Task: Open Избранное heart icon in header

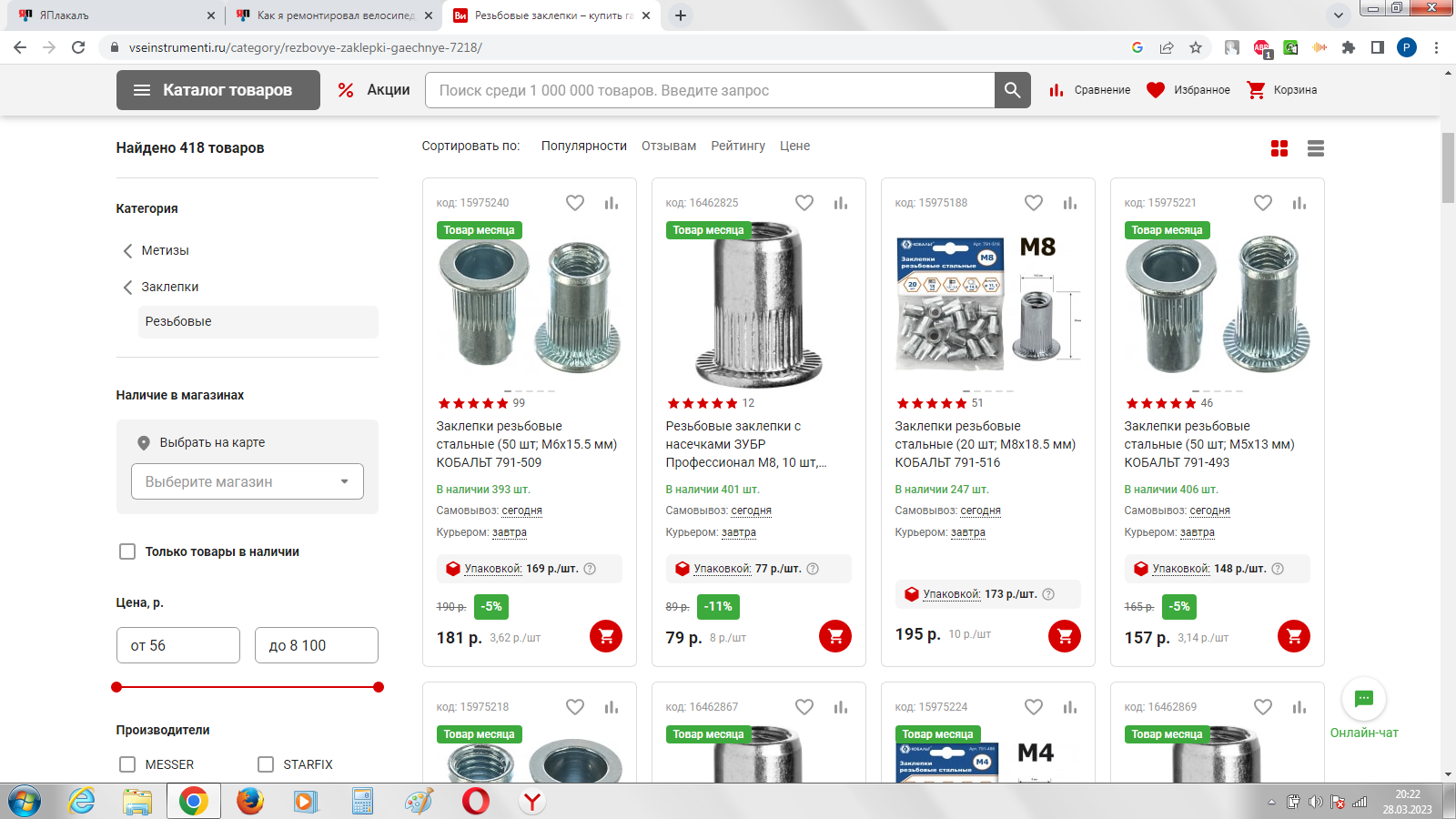Action: pos(1156,90)
